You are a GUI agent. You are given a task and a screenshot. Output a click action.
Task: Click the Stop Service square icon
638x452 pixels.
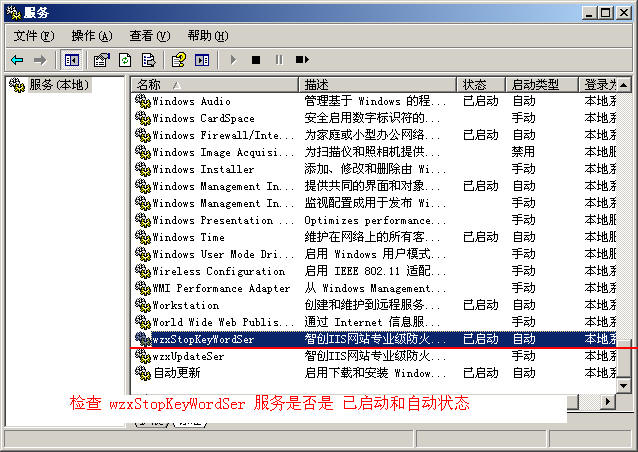pyautogui.click(x=256, y=60)
